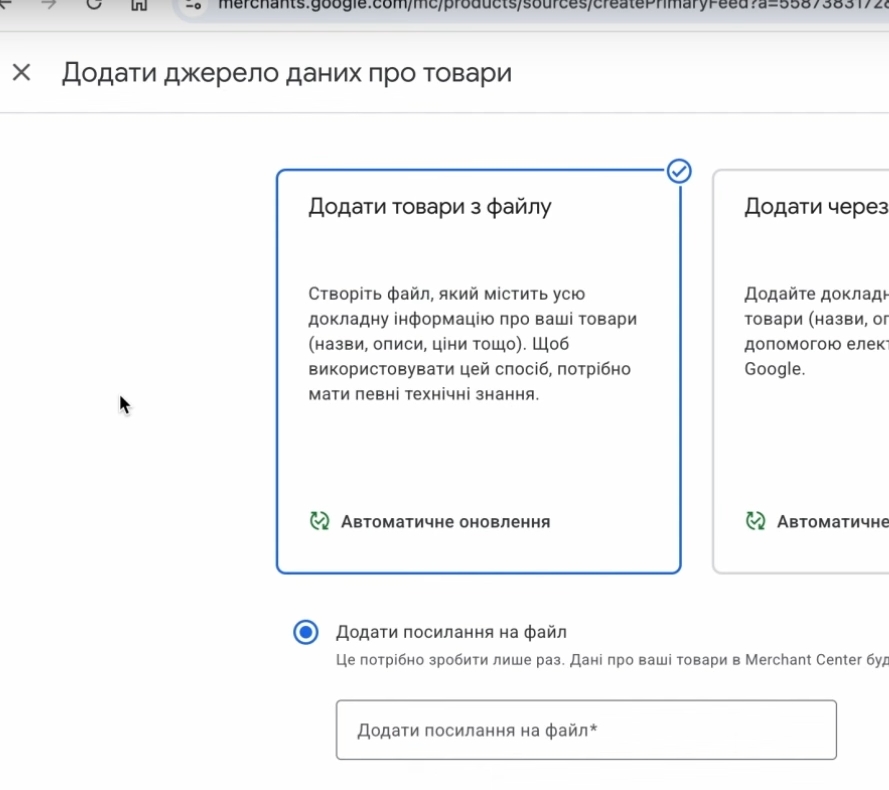This screenshot has width=889, height=790.
Task: Navigate back in browser history
Action: pos(8,3)
